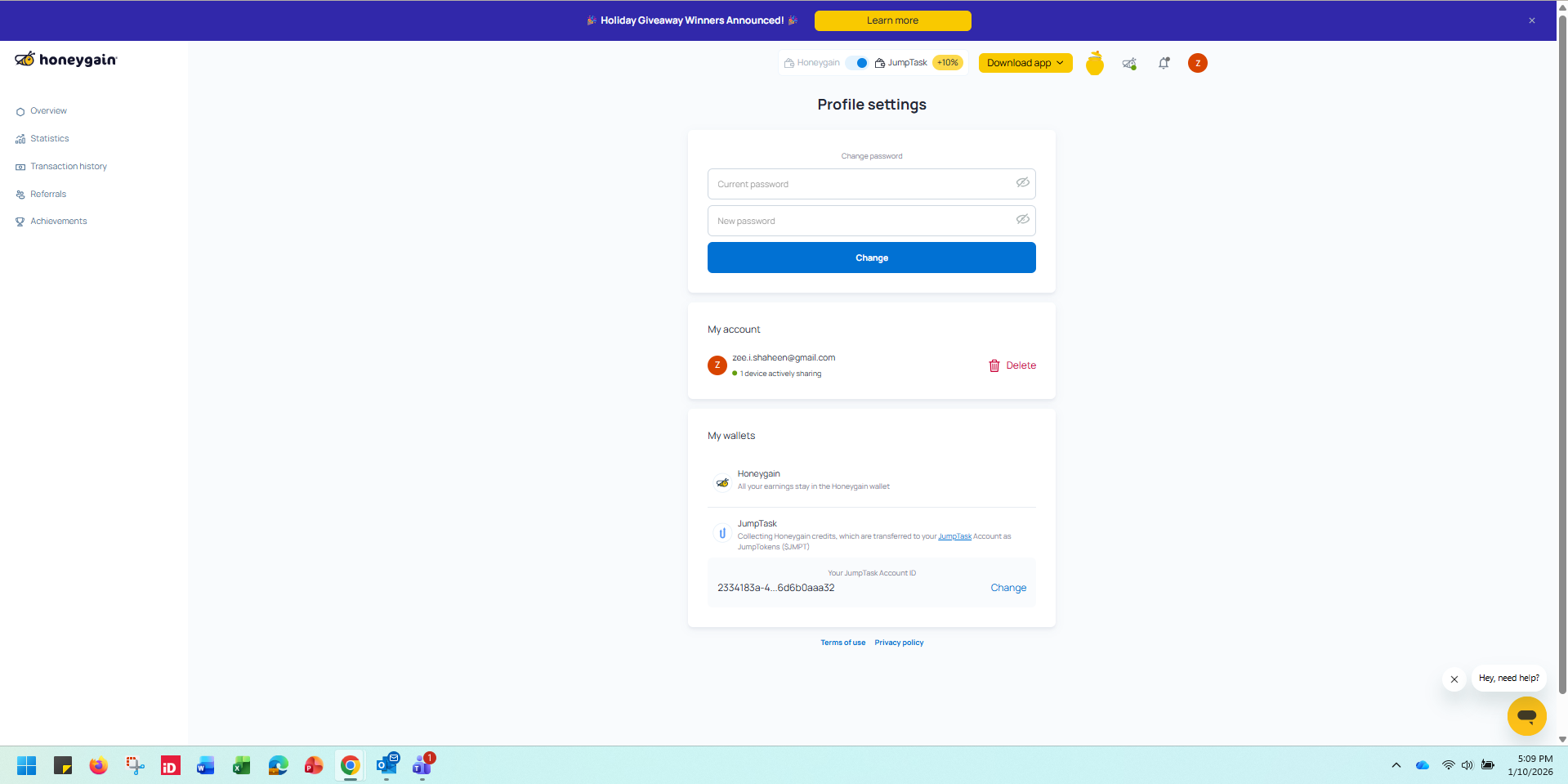Open Microsoft Excel from the taskbar
1568x784 pixels.
pos(242,766)
